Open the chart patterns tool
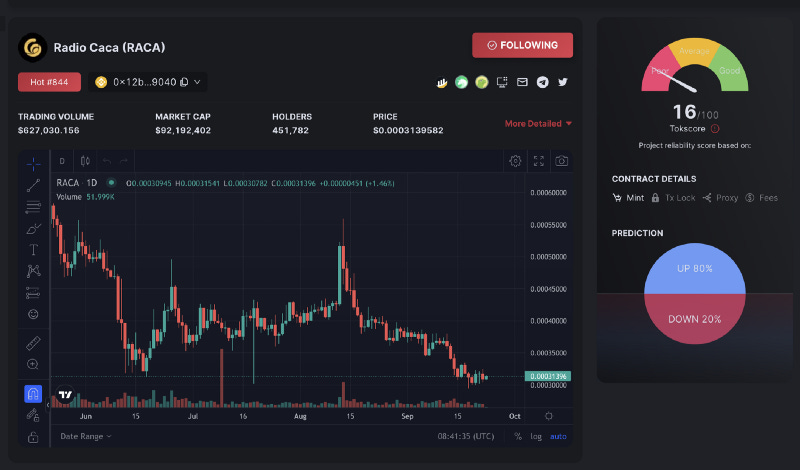800x470 pixels. [33, 271]
